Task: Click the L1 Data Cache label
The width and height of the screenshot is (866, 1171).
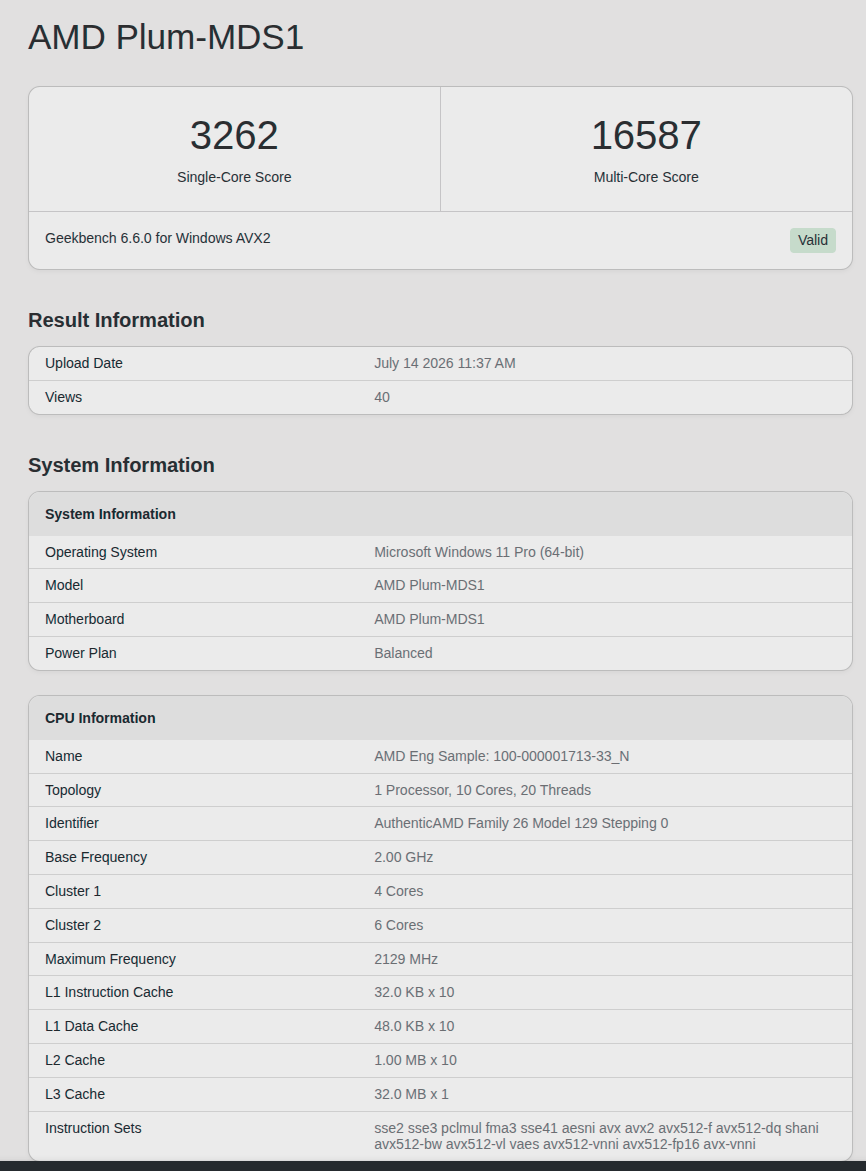Action: (x=91, y=1026)
